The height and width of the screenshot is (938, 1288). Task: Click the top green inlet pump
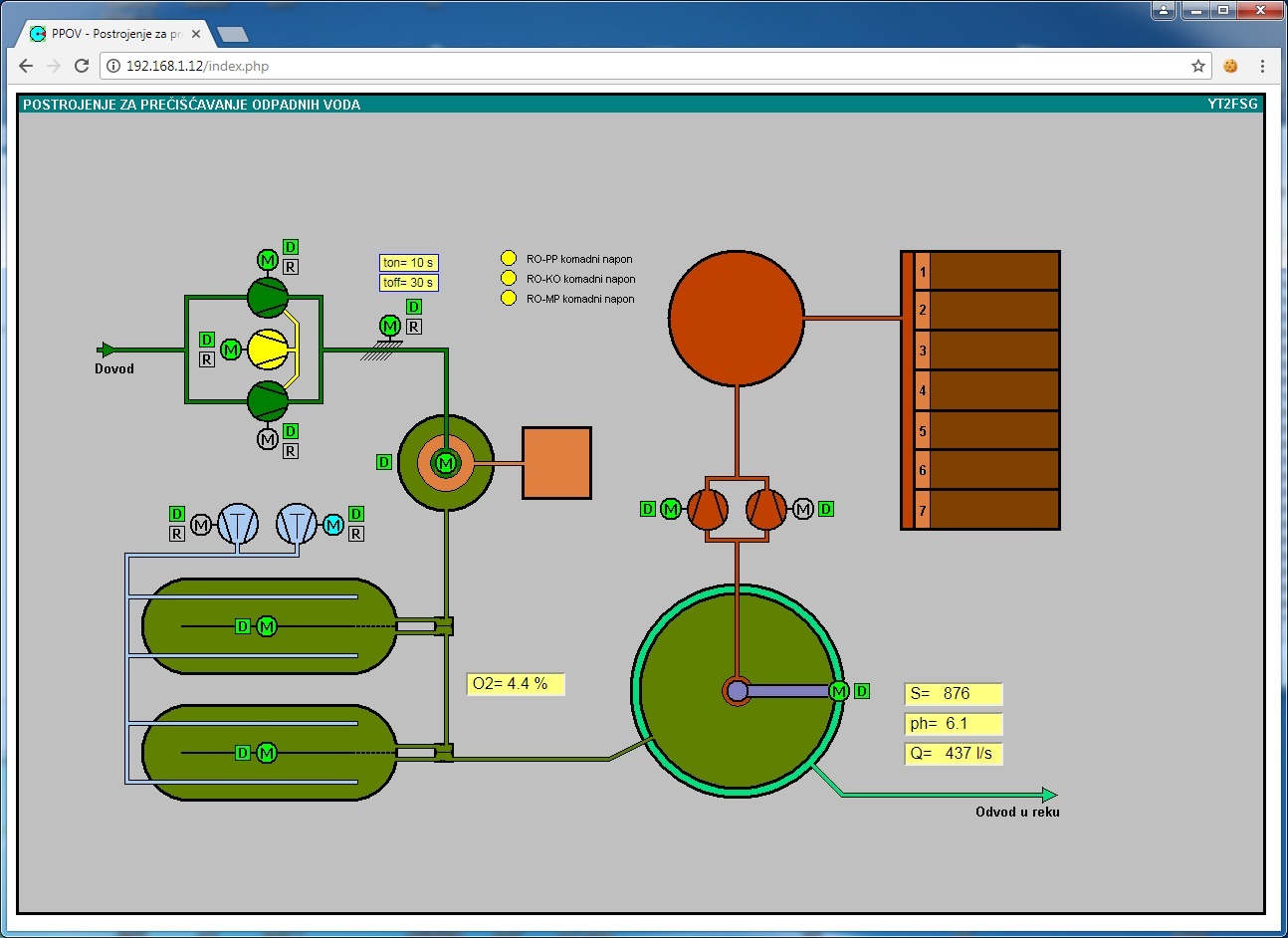(x=268, y=297)
